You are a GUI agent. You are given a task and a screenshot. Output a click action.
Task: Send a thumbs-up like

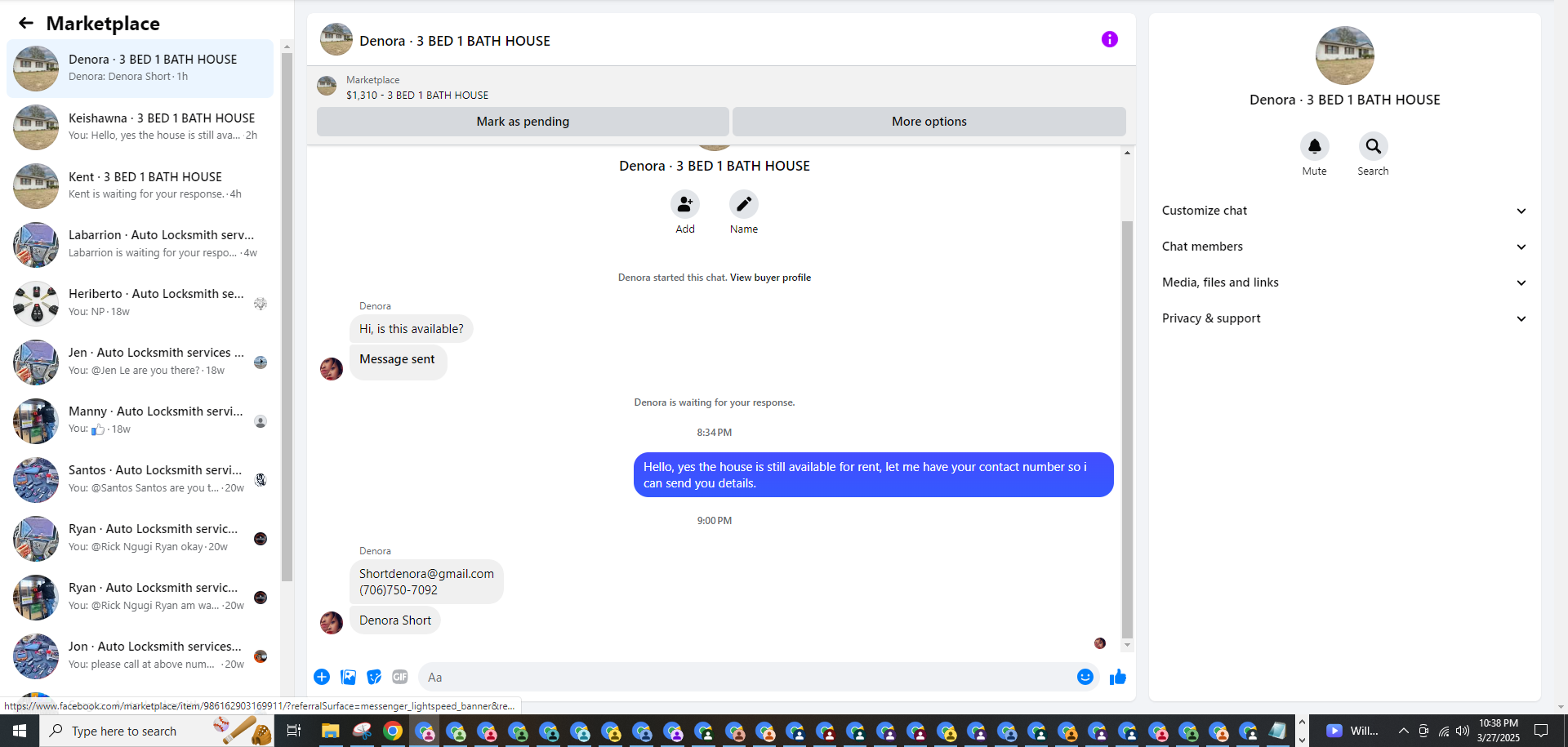coord(1118,677)
